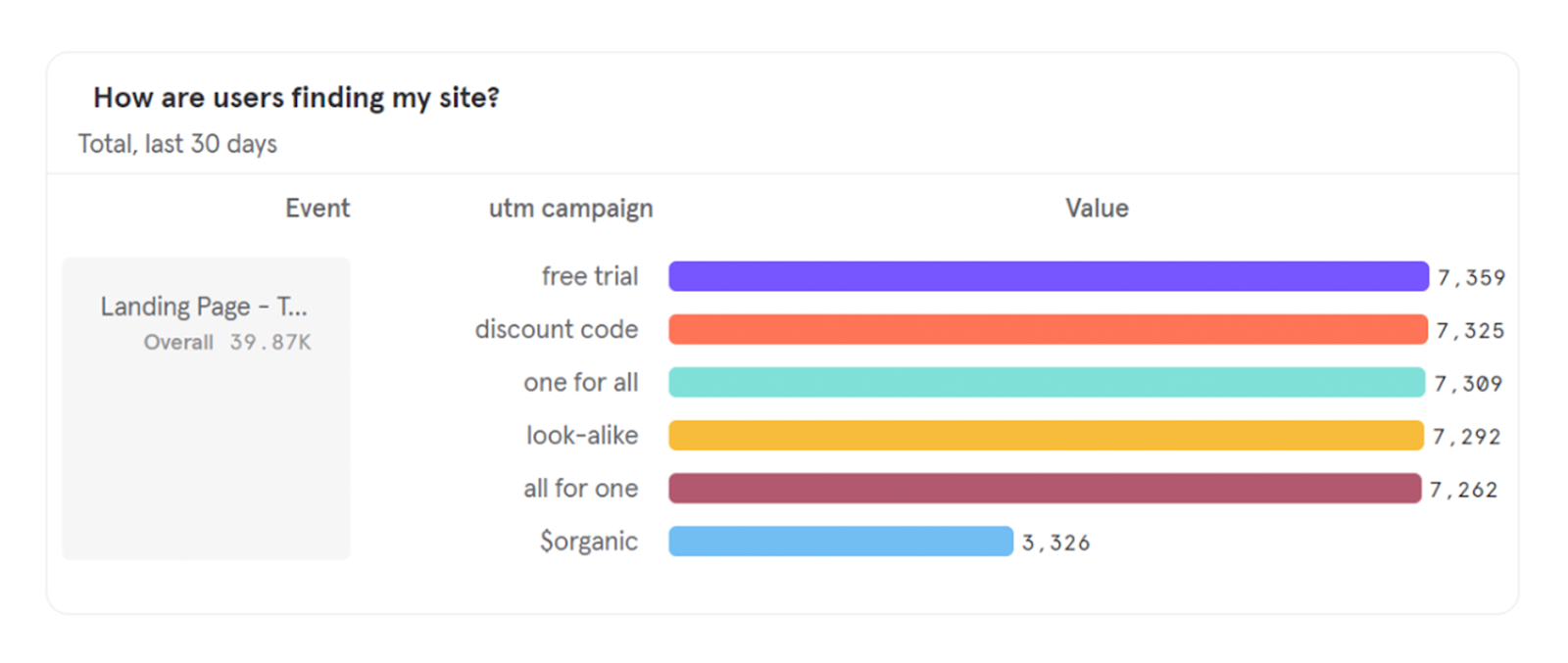
Task: Select the look-alike campaign label
Action: point(582,435)
